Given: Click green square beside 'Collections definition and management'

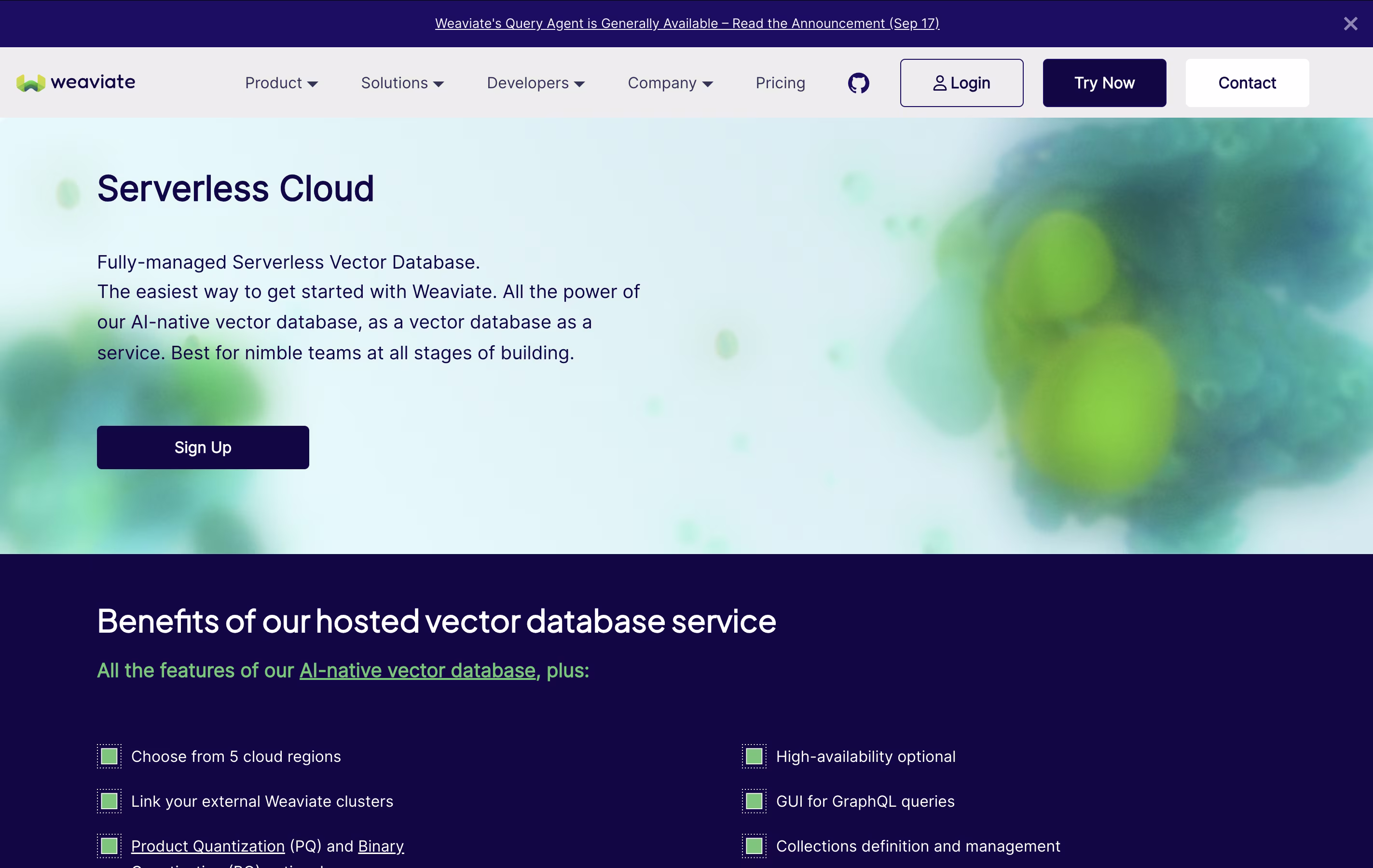Looking at the screenshot, I should coord(754,846).
